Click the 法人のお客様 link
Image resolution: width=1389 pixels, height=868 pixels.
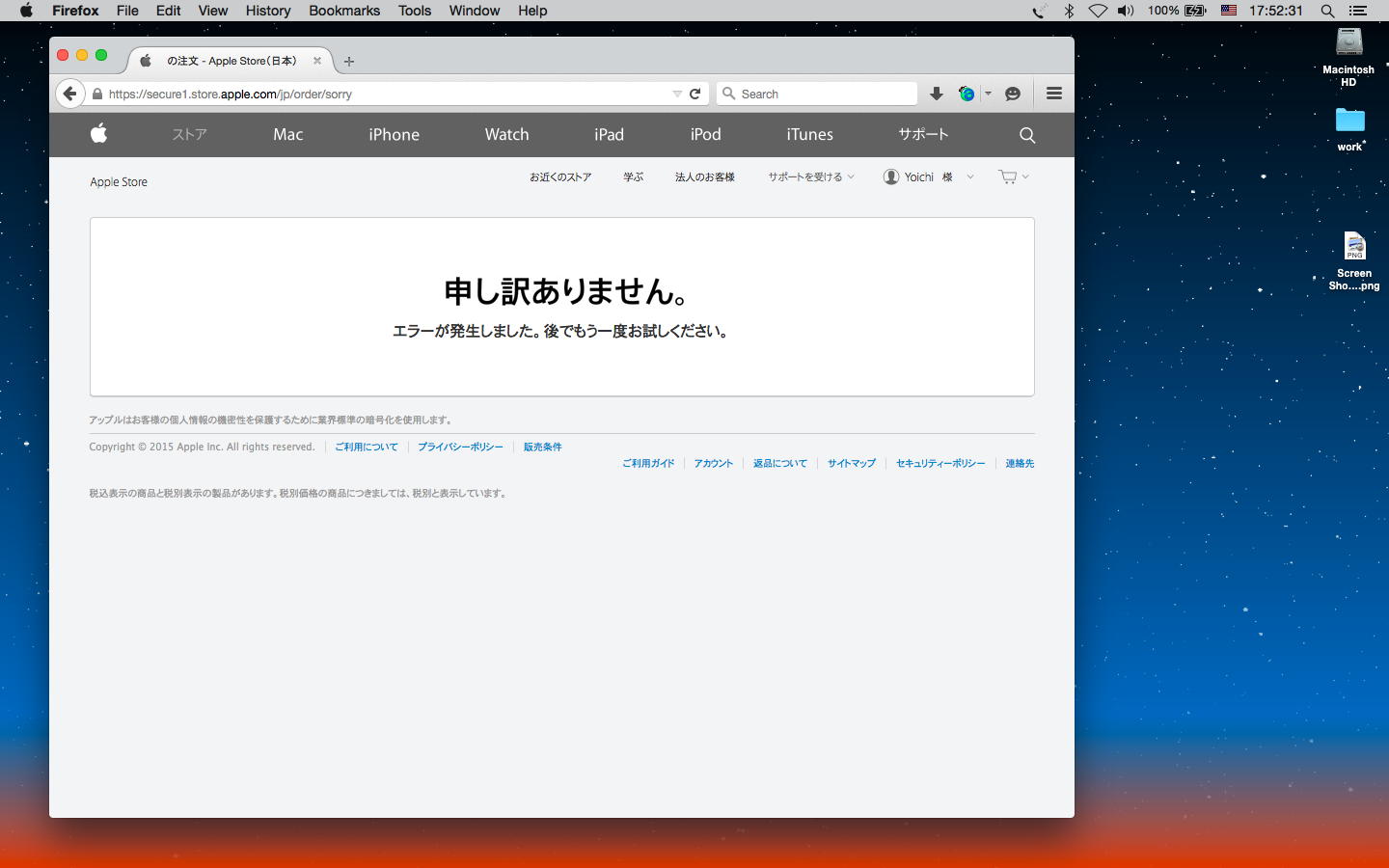705,177
